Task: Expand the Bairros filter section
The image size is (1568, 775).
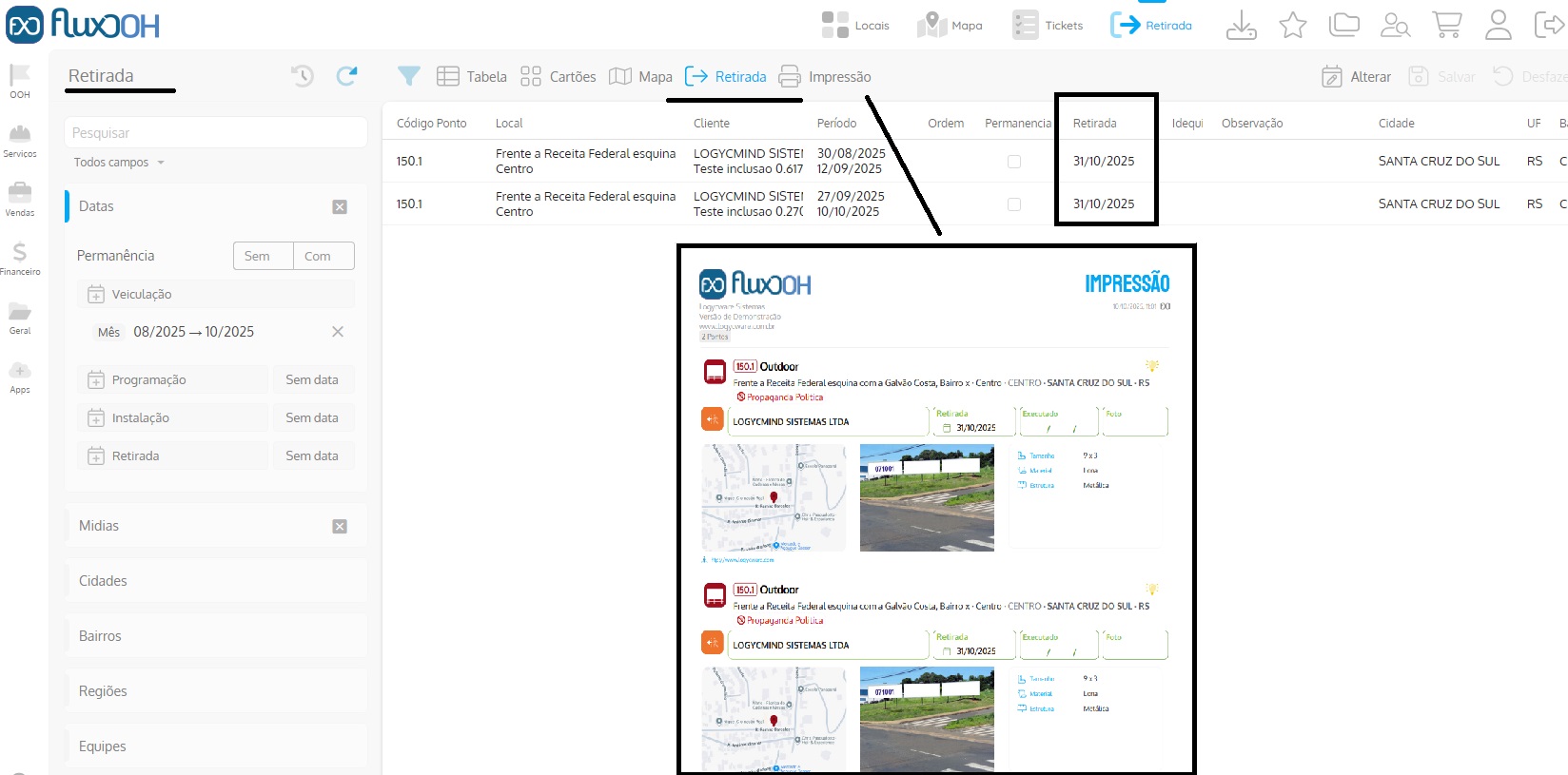Action: (215, 636)
